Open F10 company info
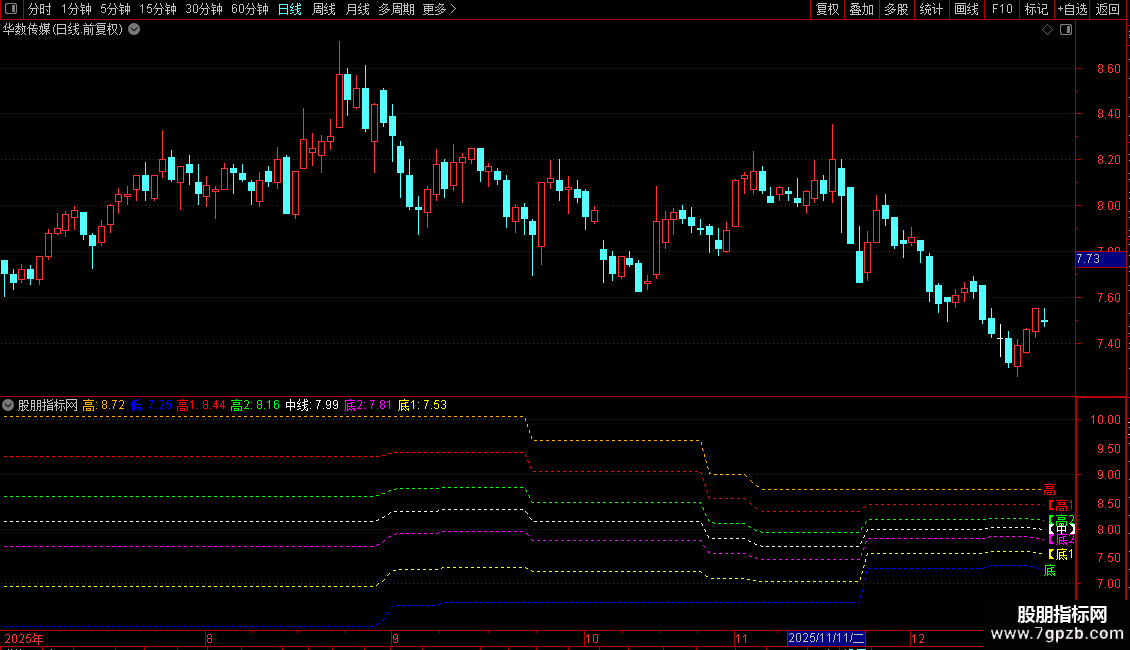Viewport: 1130px width, 650px height. click(x=1002, y=9)
